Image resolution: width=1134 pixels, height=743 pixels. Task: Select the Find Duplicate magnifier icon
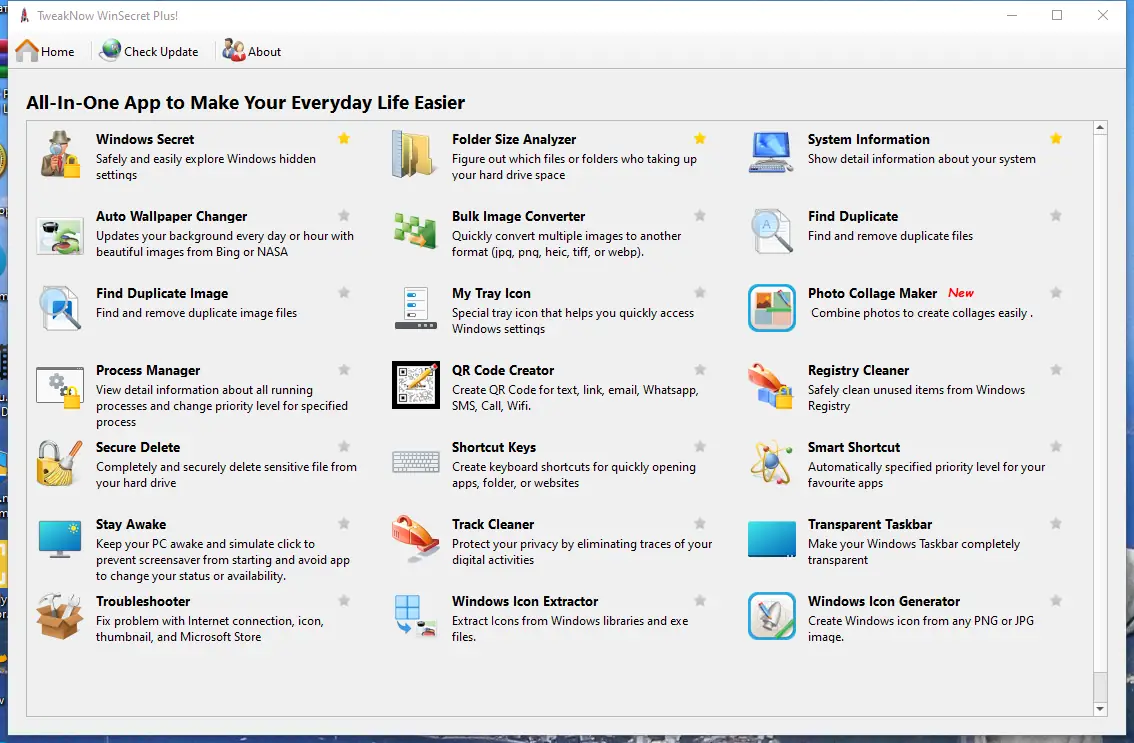tap(772, 232)
